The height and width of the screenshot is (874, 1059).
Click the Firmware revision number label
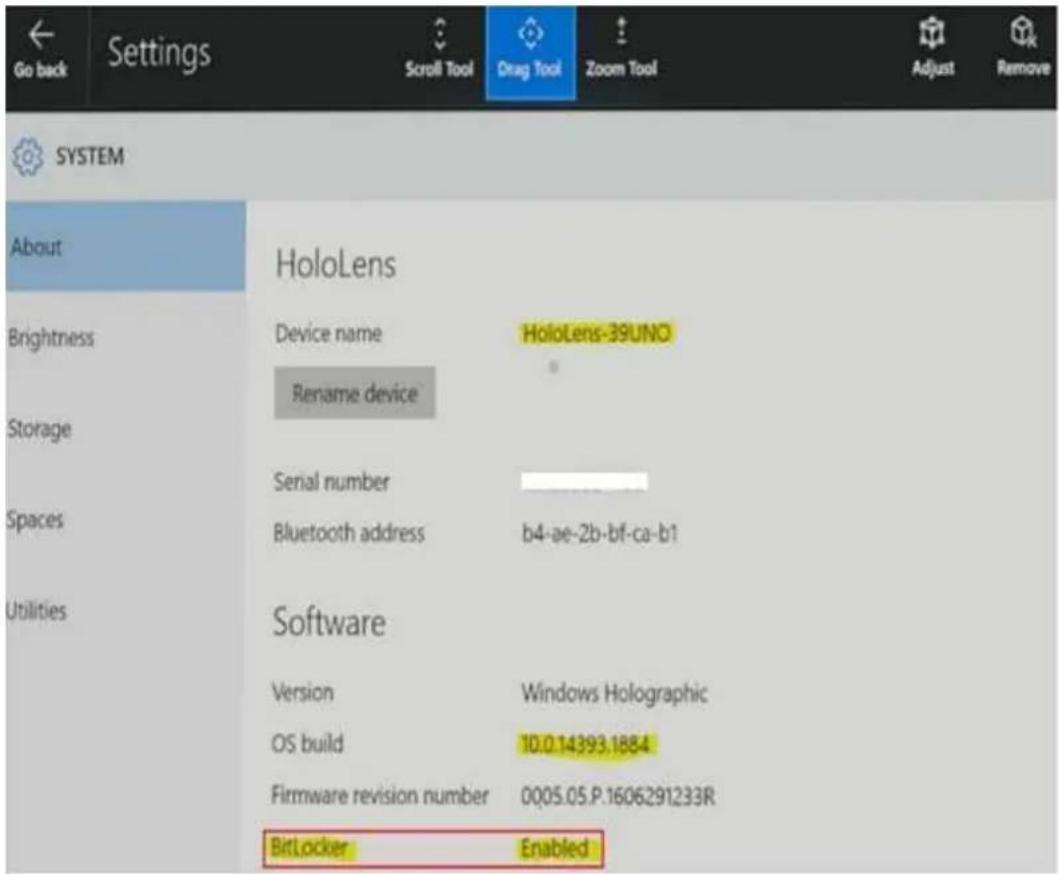coord(380,795)
